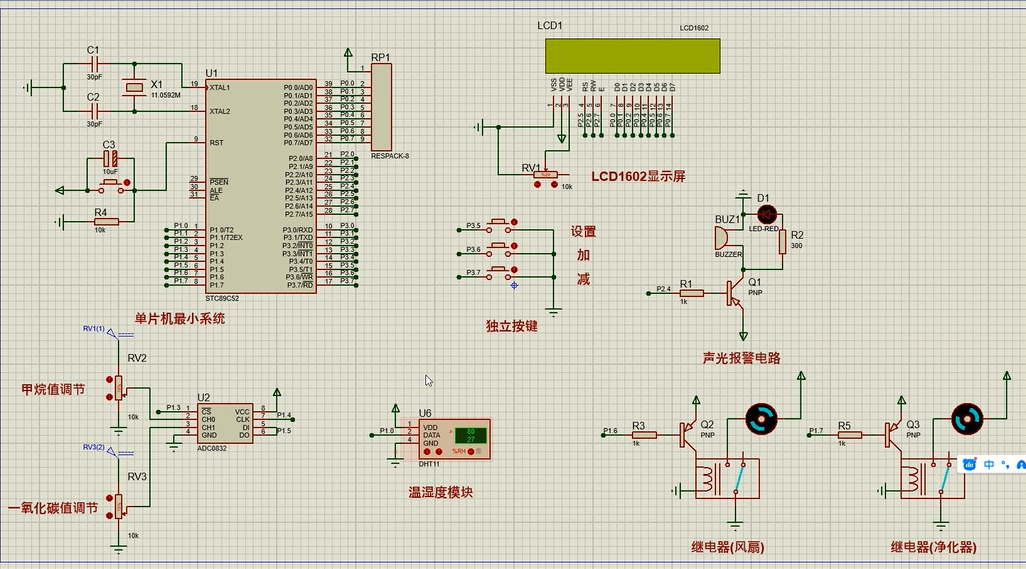Click the red LED D1 symbol
The image size is (1026, 569).
tap(767, 213)
